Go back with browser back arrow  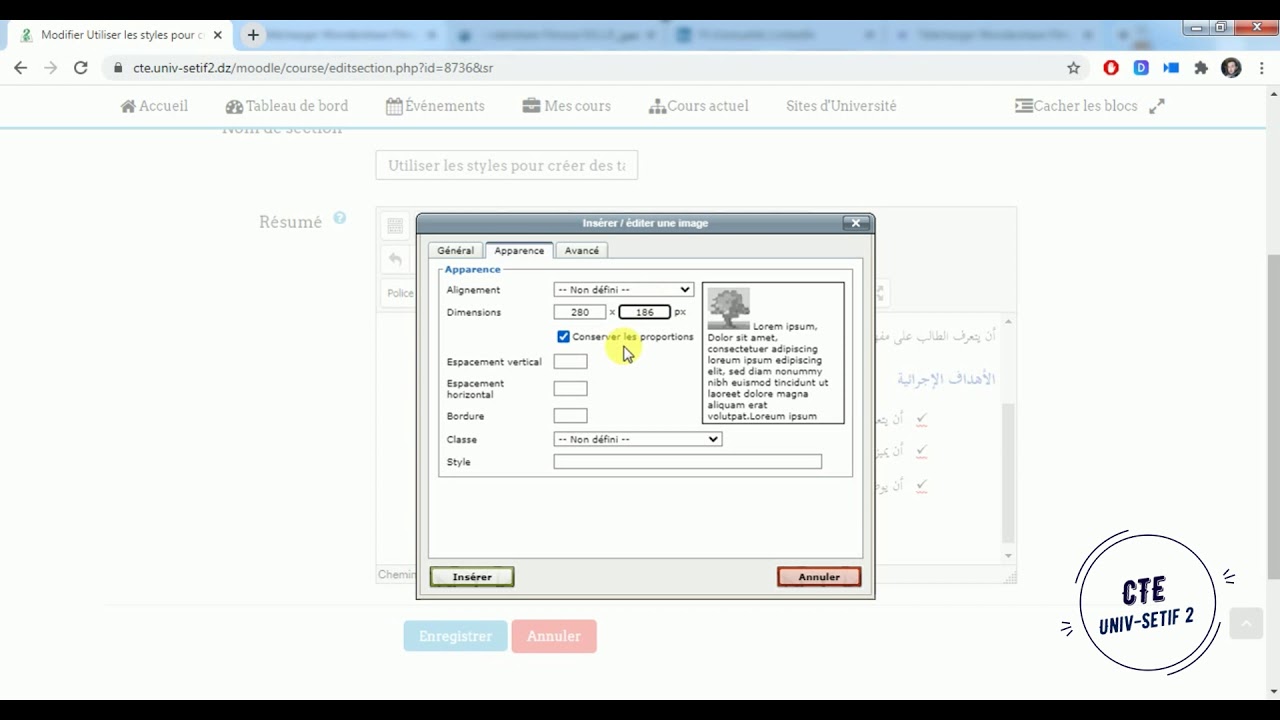point(21,68)
